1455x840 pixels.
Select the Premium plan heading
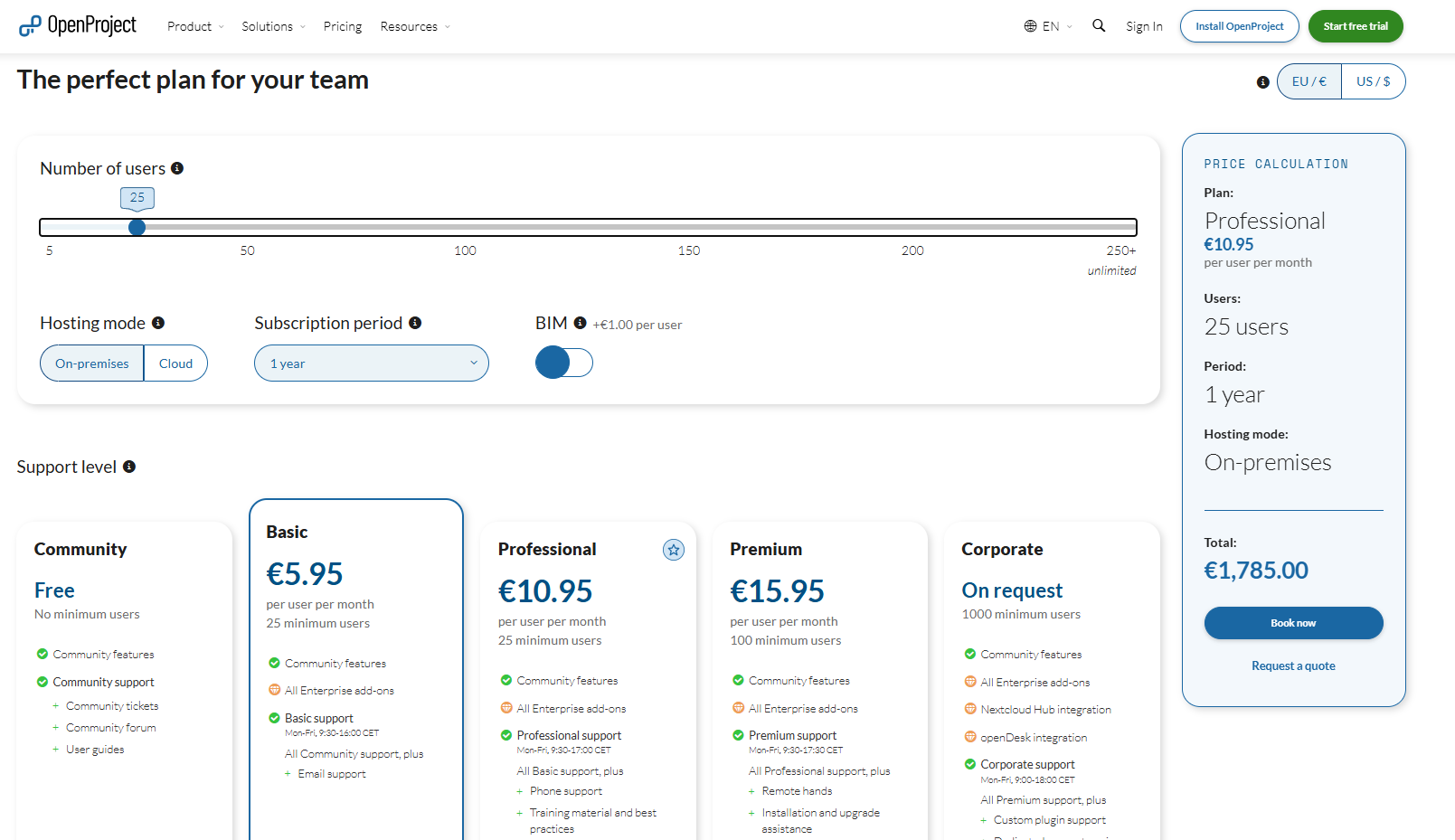pyautogui.click(x=766, y=549)
